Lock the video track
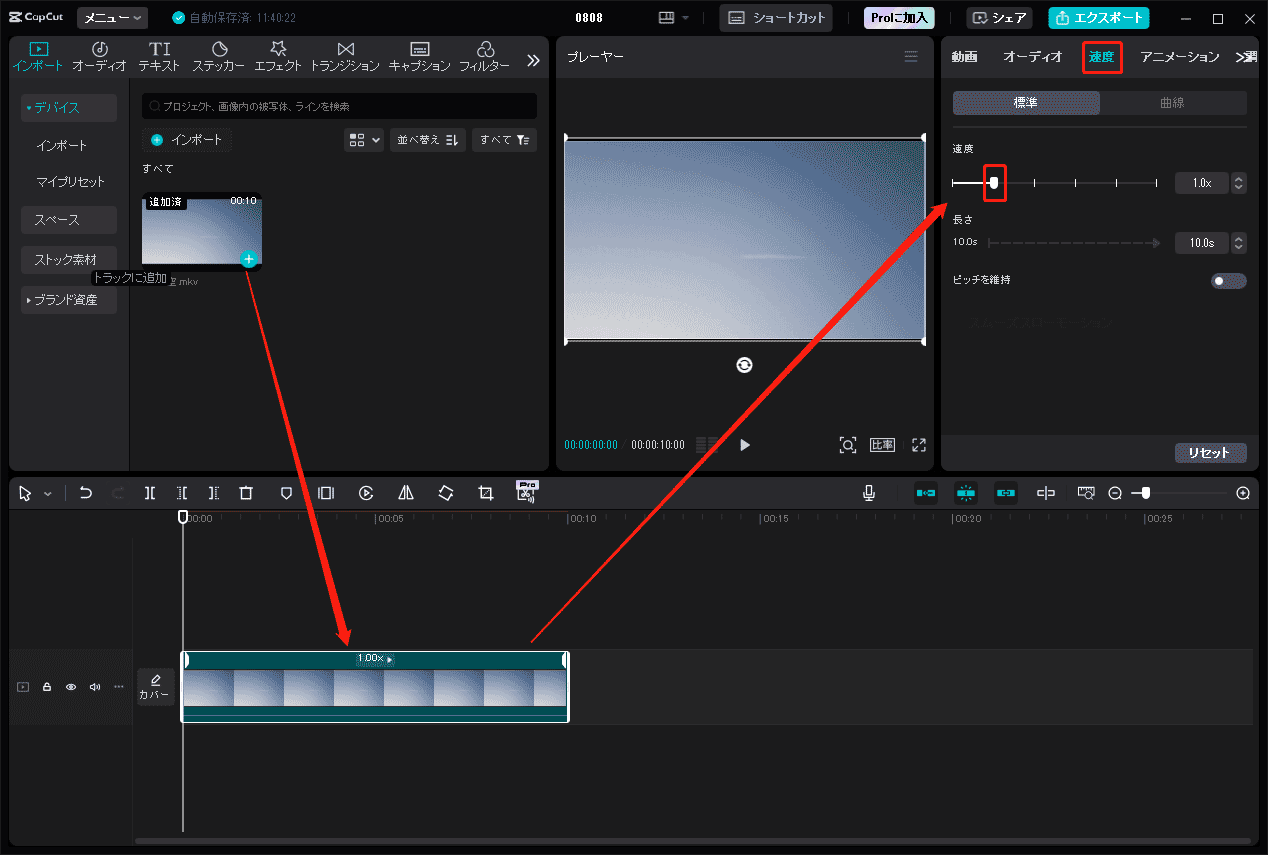This screenshot has width=1268, height=855. 47,687
